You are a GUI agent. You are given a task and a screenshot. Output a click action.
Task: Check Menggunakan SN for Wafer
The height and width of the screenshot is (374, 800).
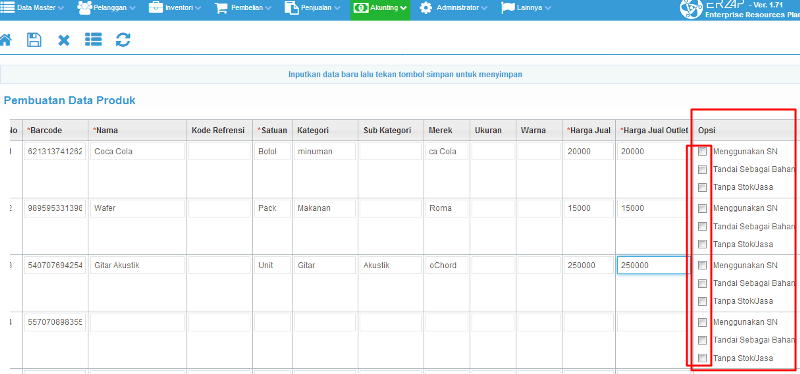click(x=703, y=208)
